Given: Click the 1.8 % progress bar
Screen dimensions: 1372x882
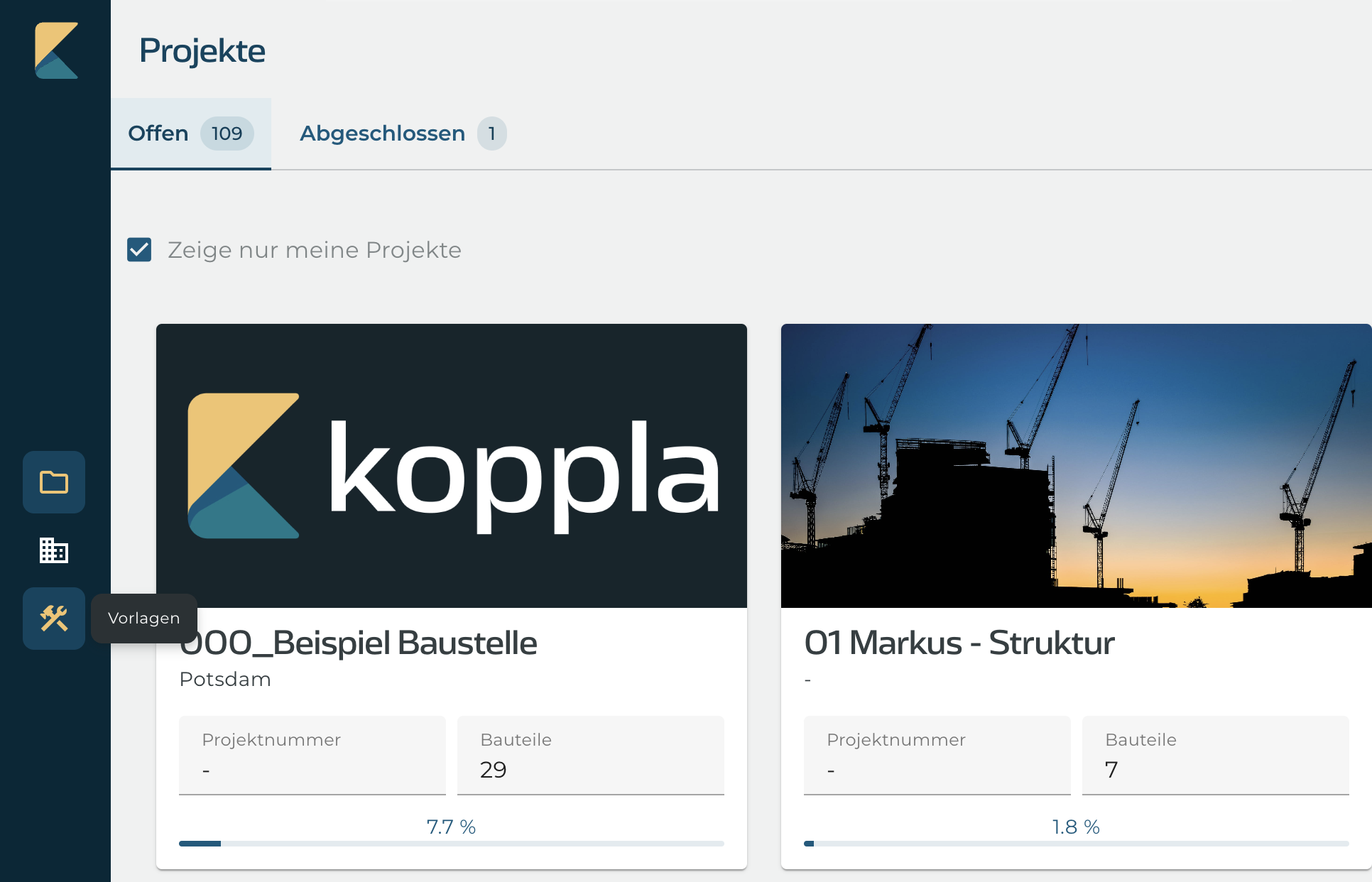Looking at the screenshot, I should 1077,844.
